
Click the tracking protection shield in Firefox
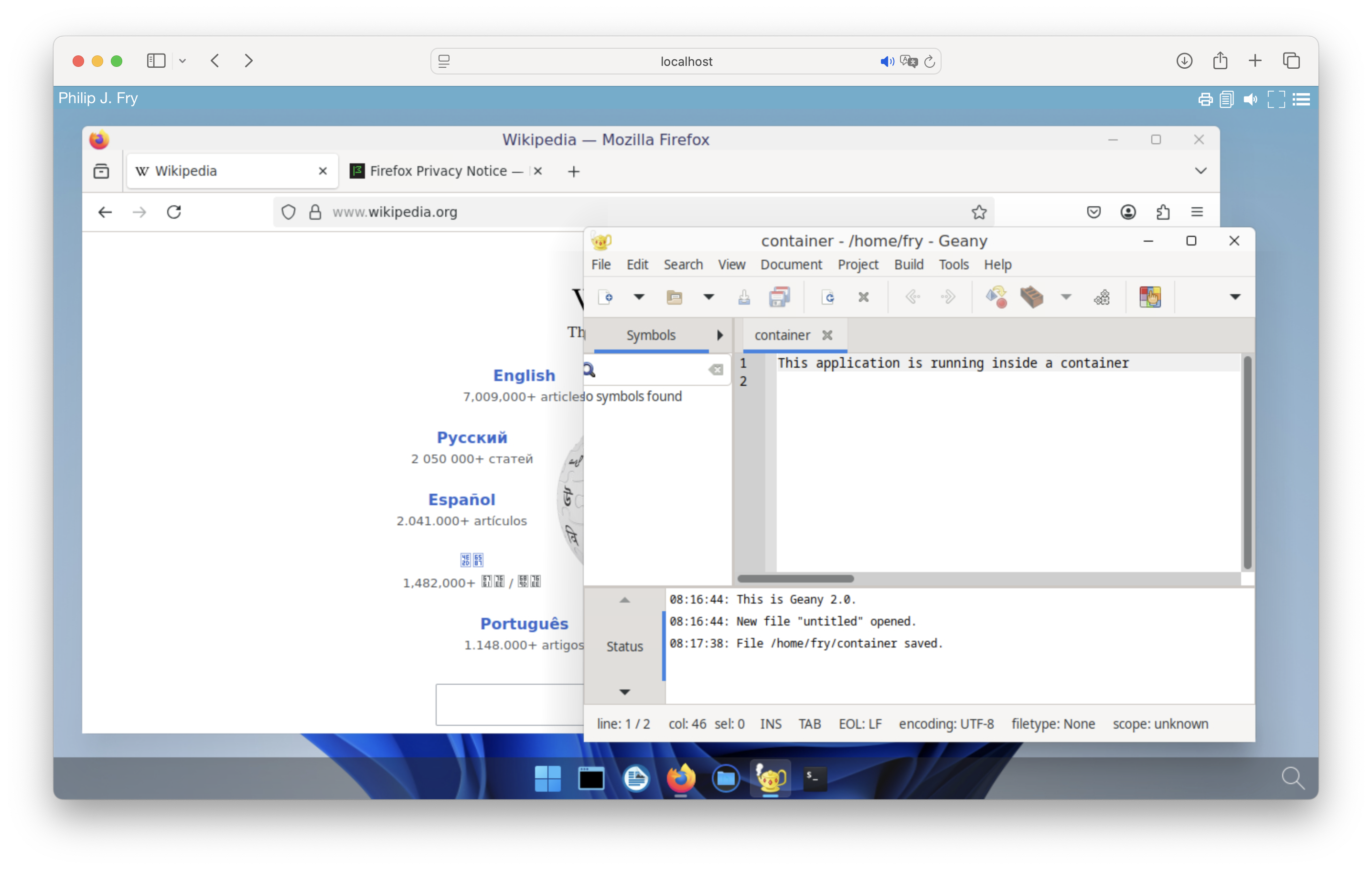[x=289, y=212]
